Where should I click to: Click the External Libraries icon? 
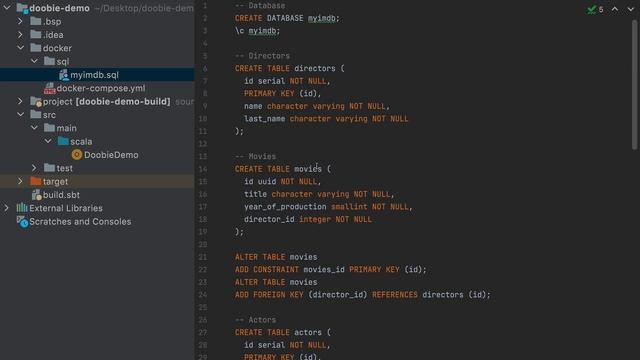[x=22, y=208]
